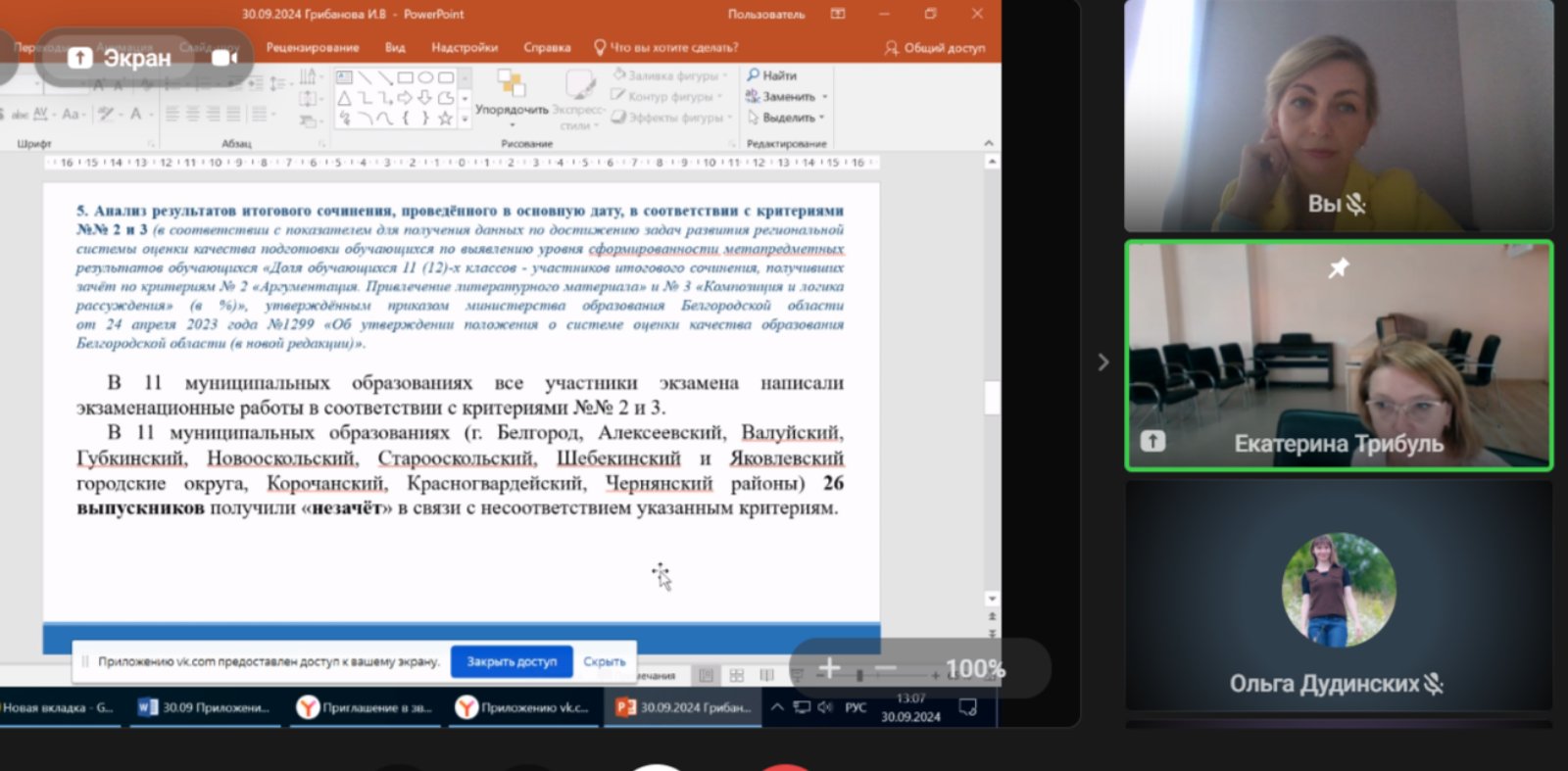The height and width of the screenshot is (771, 1568).
Task: Zoom in with the plus button
Action: click(x=829, y=668)
